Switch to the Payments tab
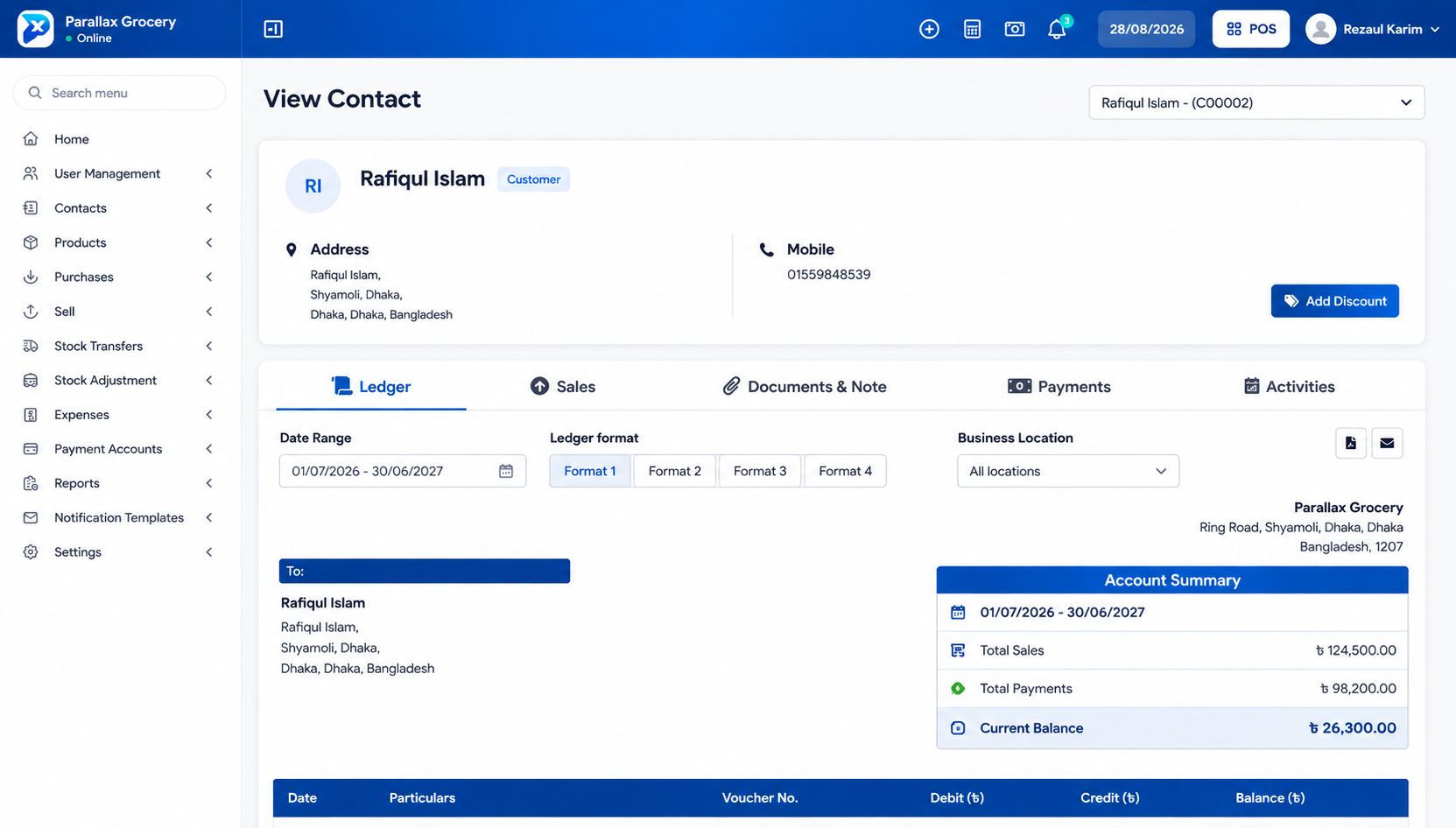Screen dimensions: 1456x828 1059,387
